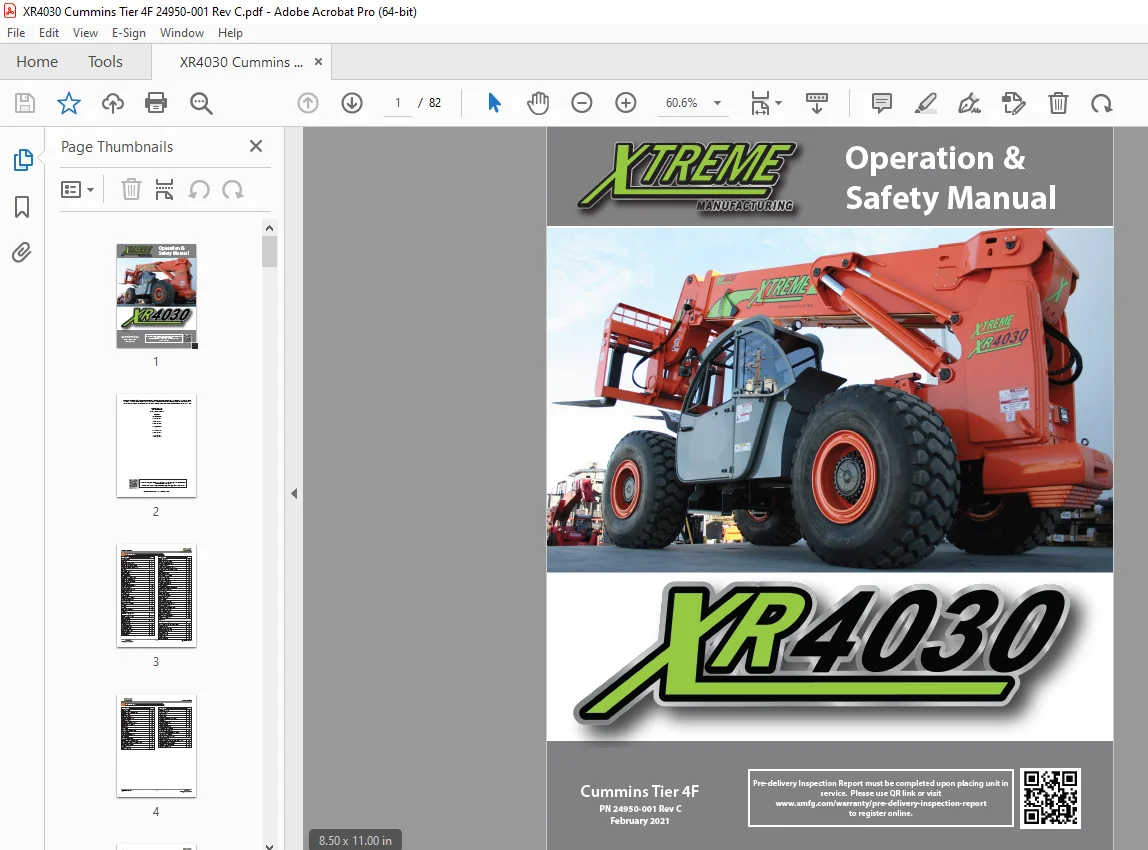
Task: Open the View menu
Action: point(86,33)
